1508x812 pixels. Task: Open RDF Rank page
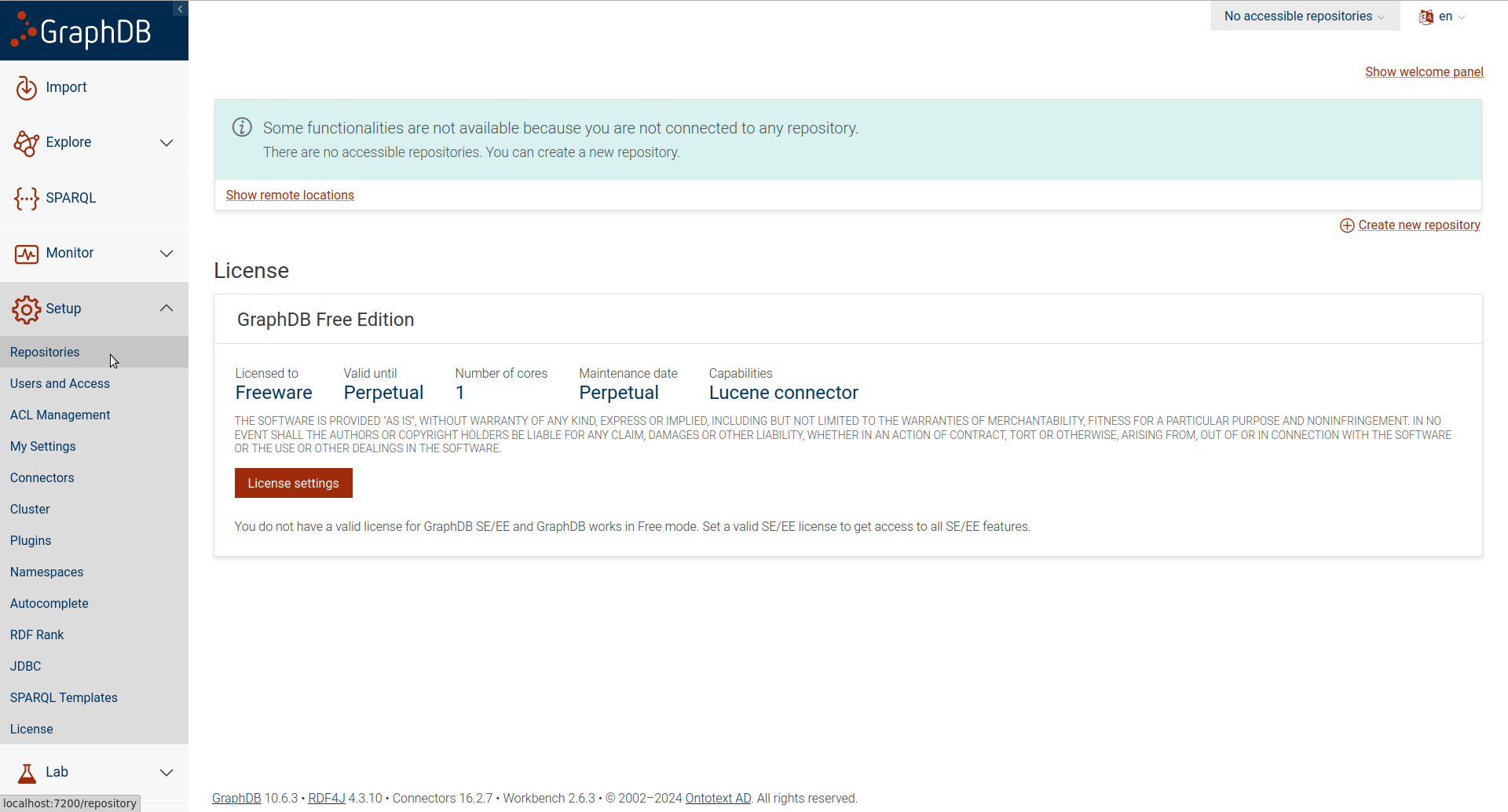click(94, 635)
